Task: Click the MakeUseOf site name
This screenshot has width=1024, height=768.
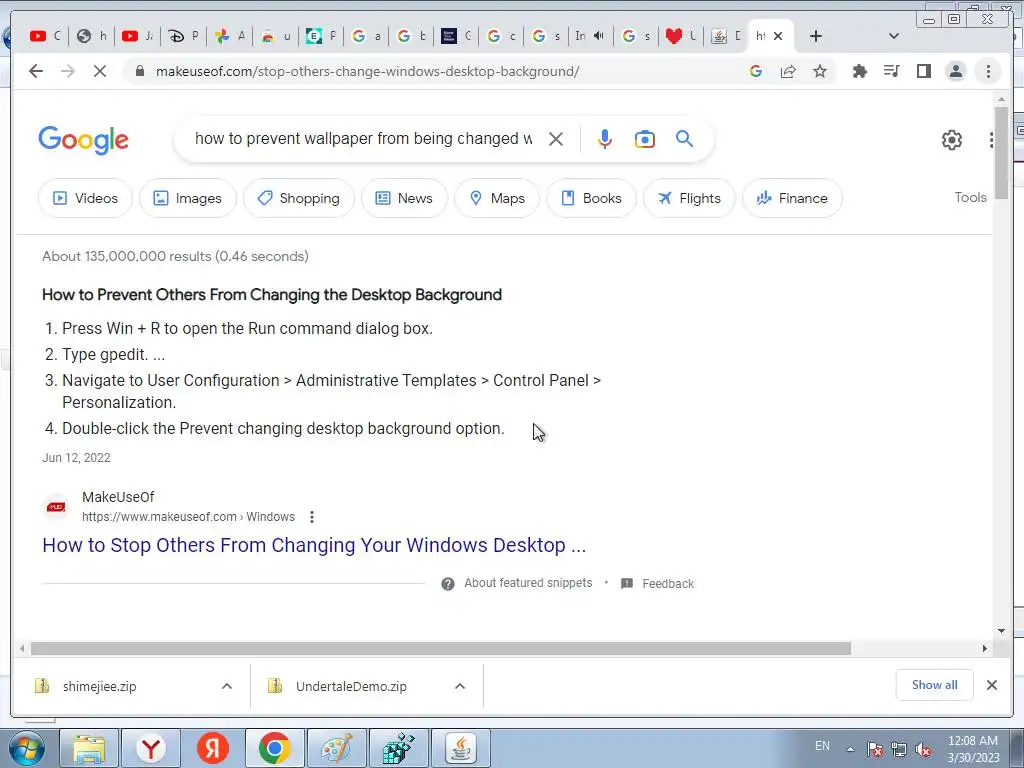Action: click(118, 497)
